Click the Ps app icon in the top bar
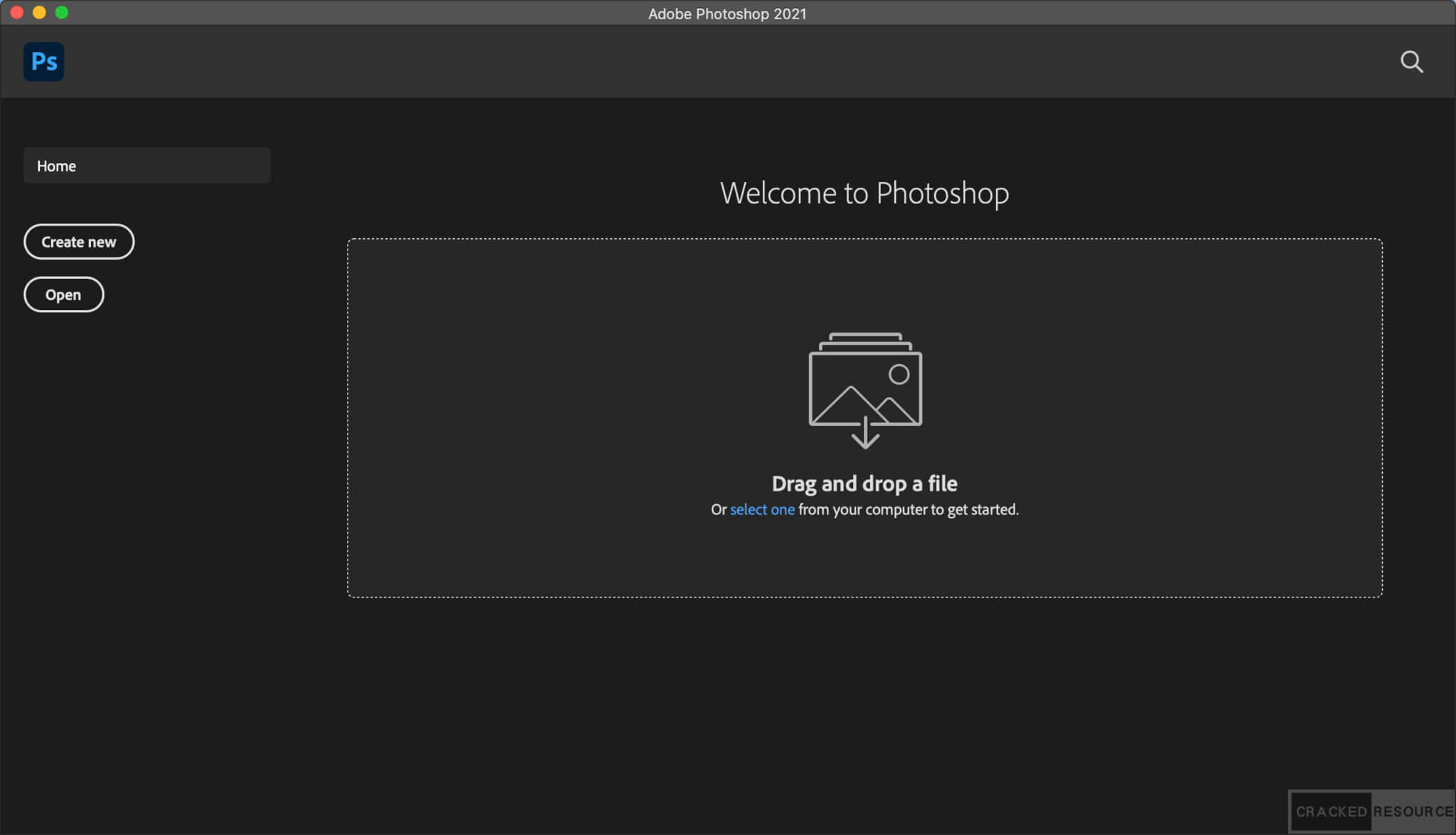Image resolution: width=1456 pixels, height=835 pixels. pos(43,62)
